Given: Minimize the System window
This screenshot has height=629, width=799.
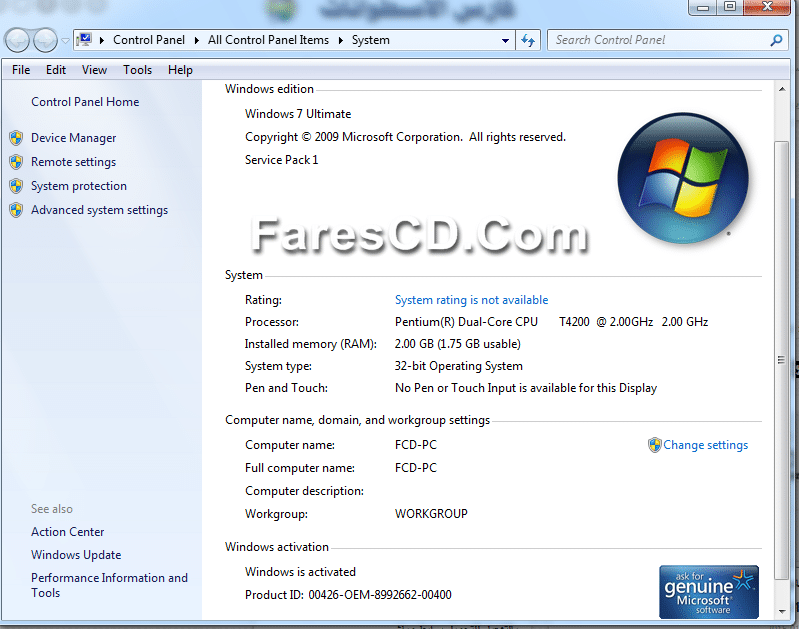Looking at the screenshot, I should [x=703, y=7].
